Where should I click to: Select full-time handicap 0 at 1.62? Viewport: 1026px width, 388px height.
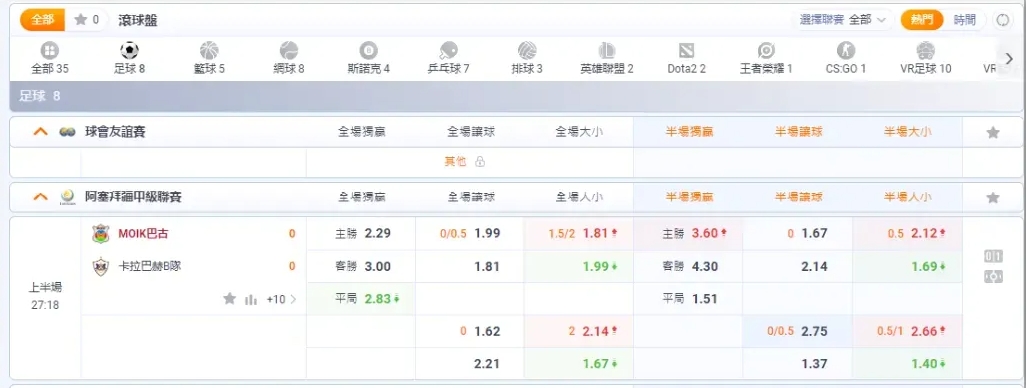click(x=470, y=332)
